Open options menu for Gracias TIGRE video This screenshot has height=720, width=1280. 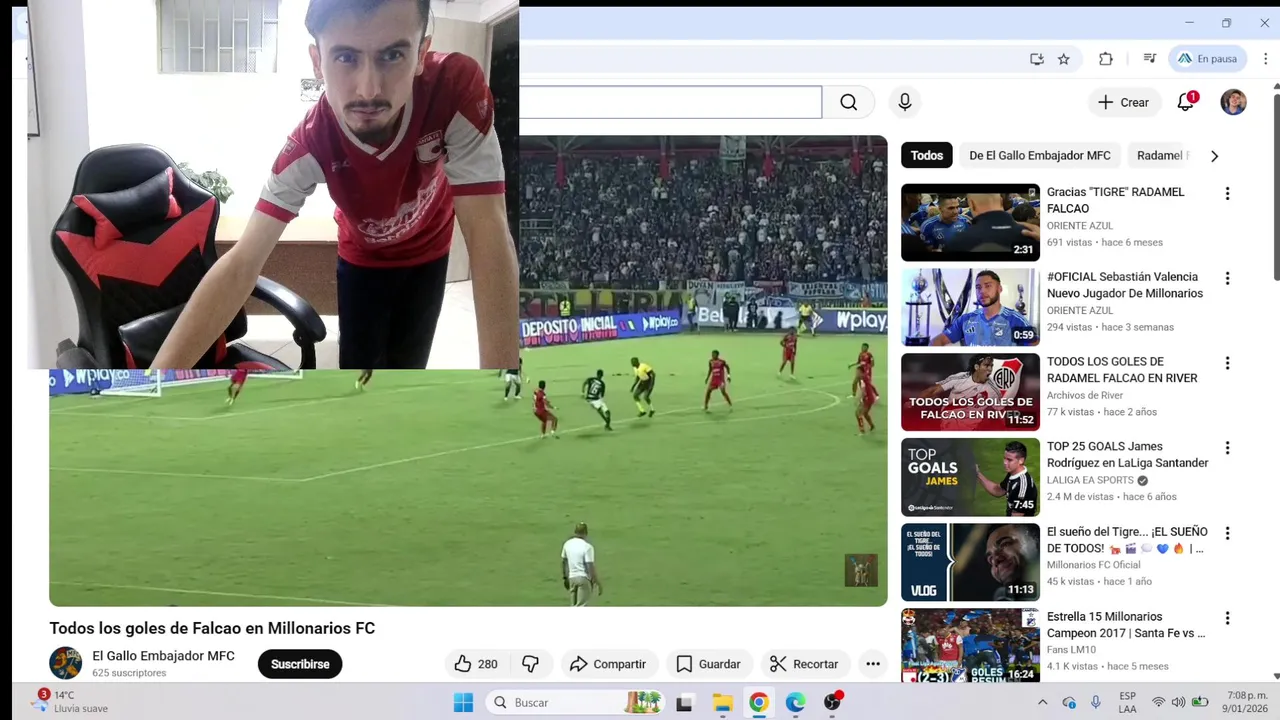1227,194
